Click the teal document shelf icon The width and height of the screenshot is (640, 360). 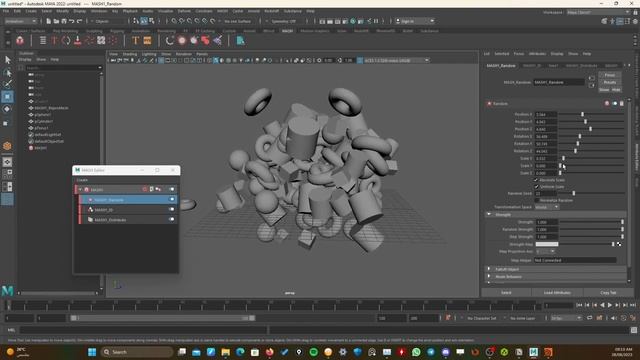[240, 40]
